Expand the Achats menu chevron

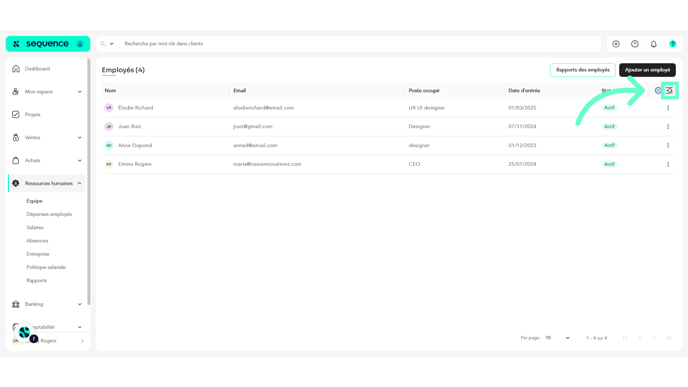click(x=79, y=160)
